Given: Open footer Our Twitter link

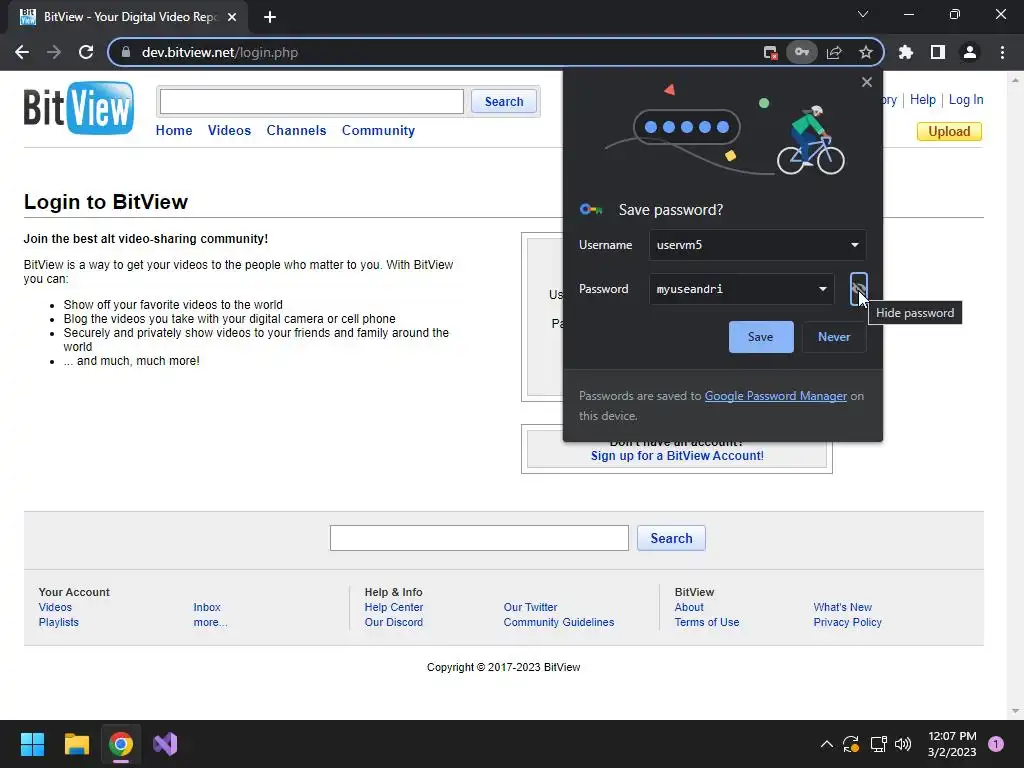Looking at the screenshot, I should click(x=530, y=607).
